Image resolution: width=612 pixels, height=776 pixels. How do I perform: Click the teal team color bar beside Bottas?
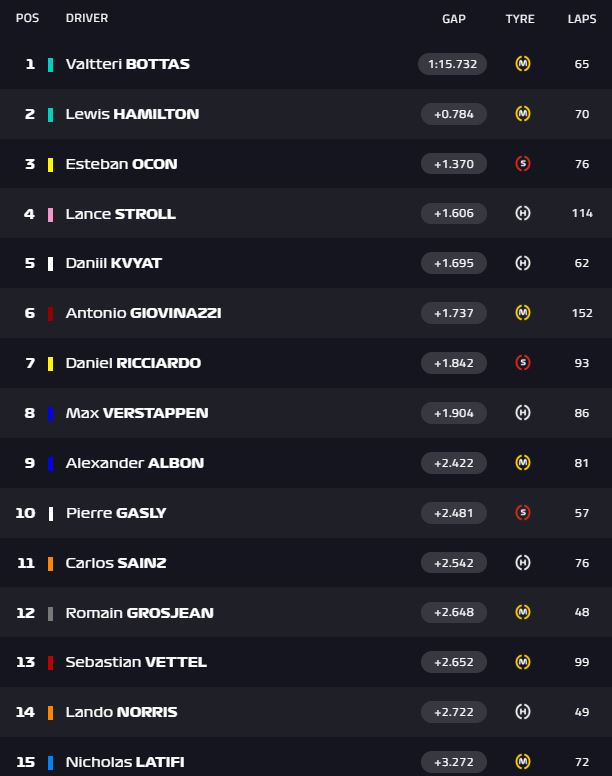50,64
